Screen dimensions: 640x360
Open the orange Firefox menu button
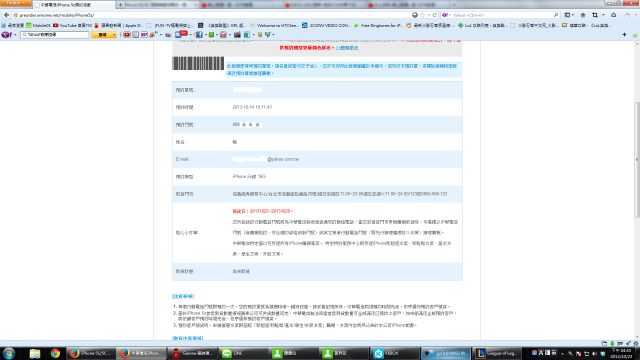click(15, 3)
